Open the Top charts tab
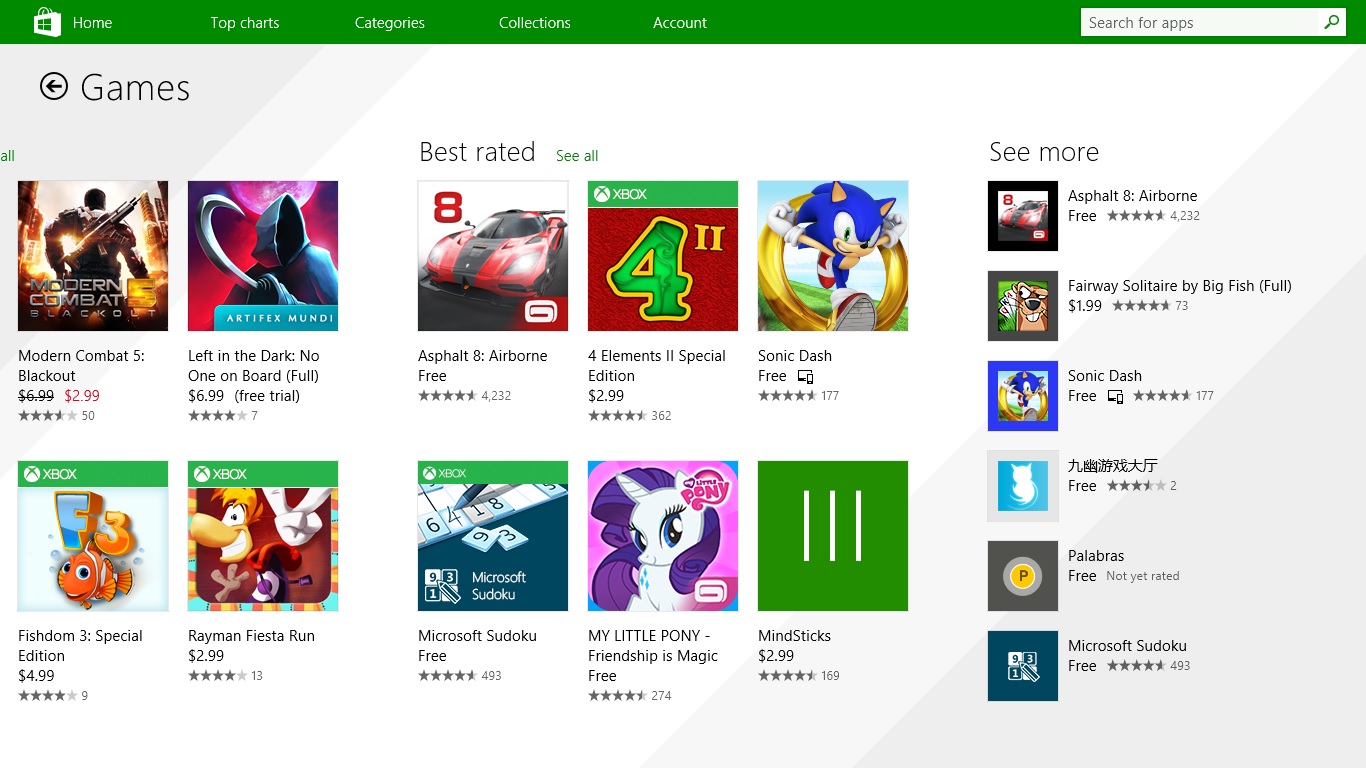The width and height of the screenshot is (1366, 768). point(245,22)
